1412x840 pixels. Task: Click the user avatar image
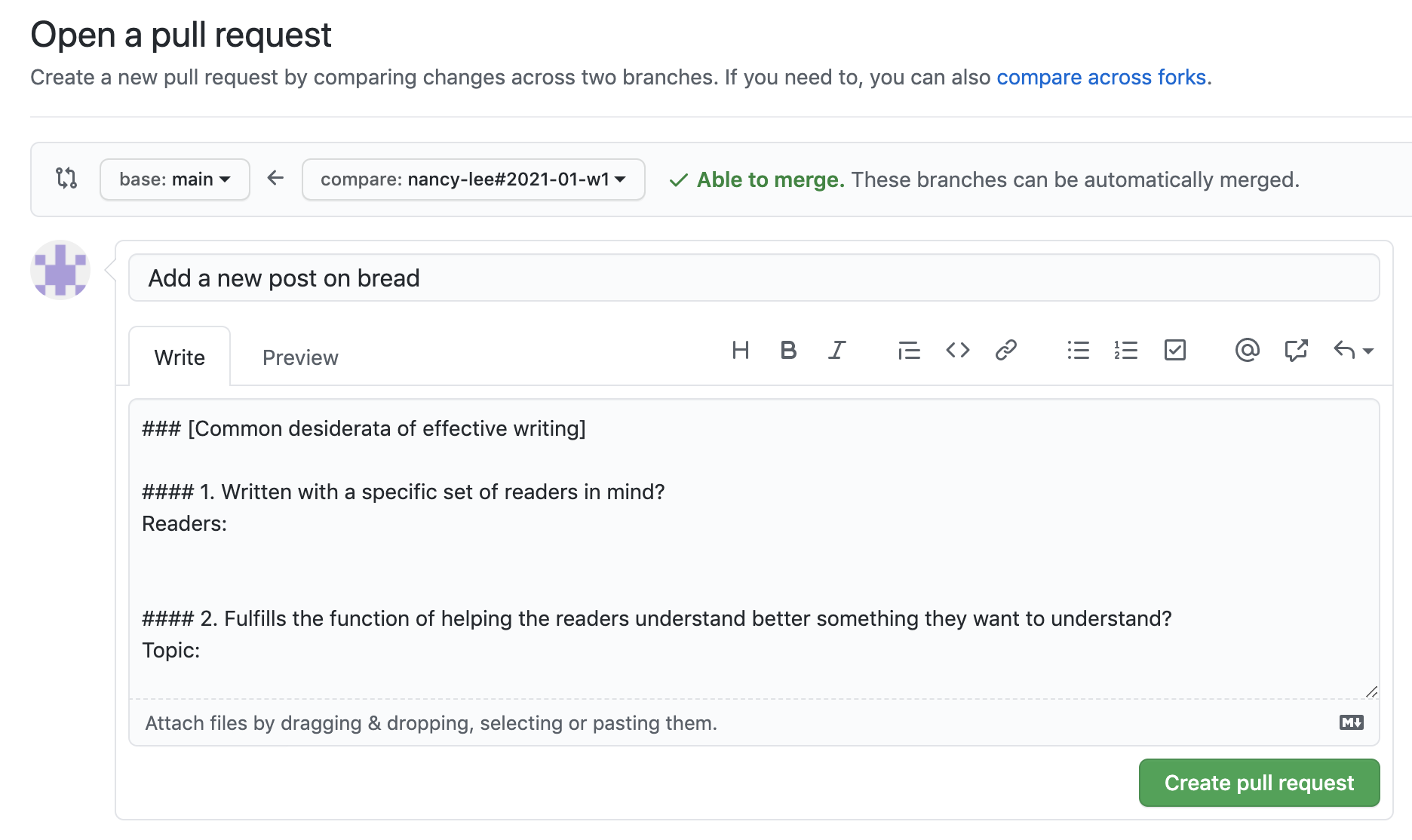coord(60,270)
